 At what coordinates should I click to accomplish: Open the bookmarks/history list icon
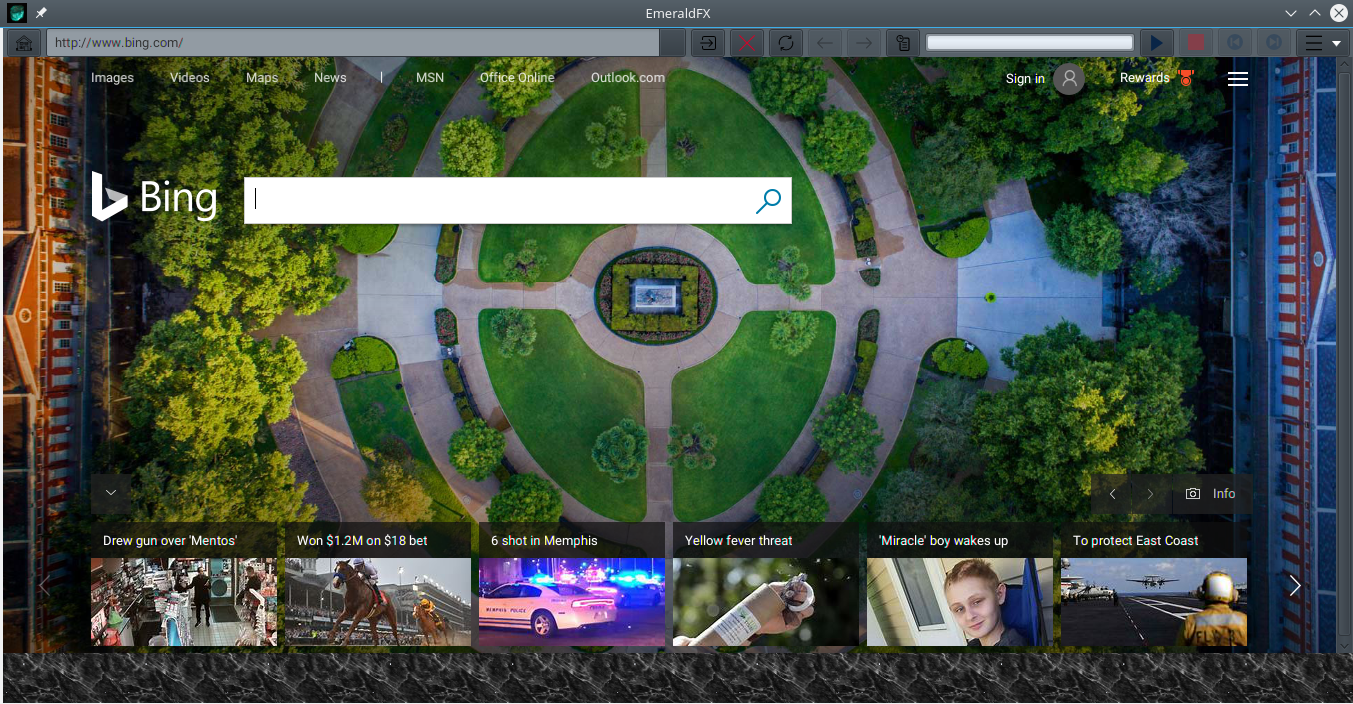902,43
